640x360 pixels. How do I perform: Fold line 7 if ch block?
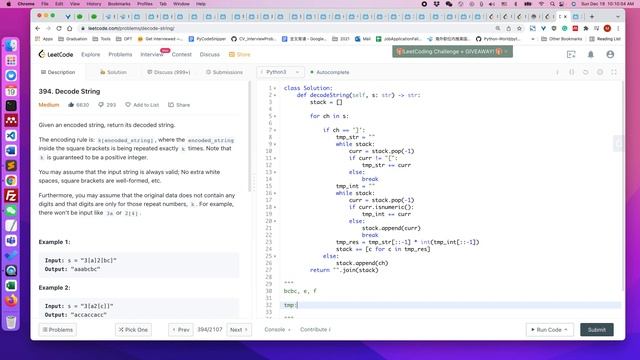275,130
